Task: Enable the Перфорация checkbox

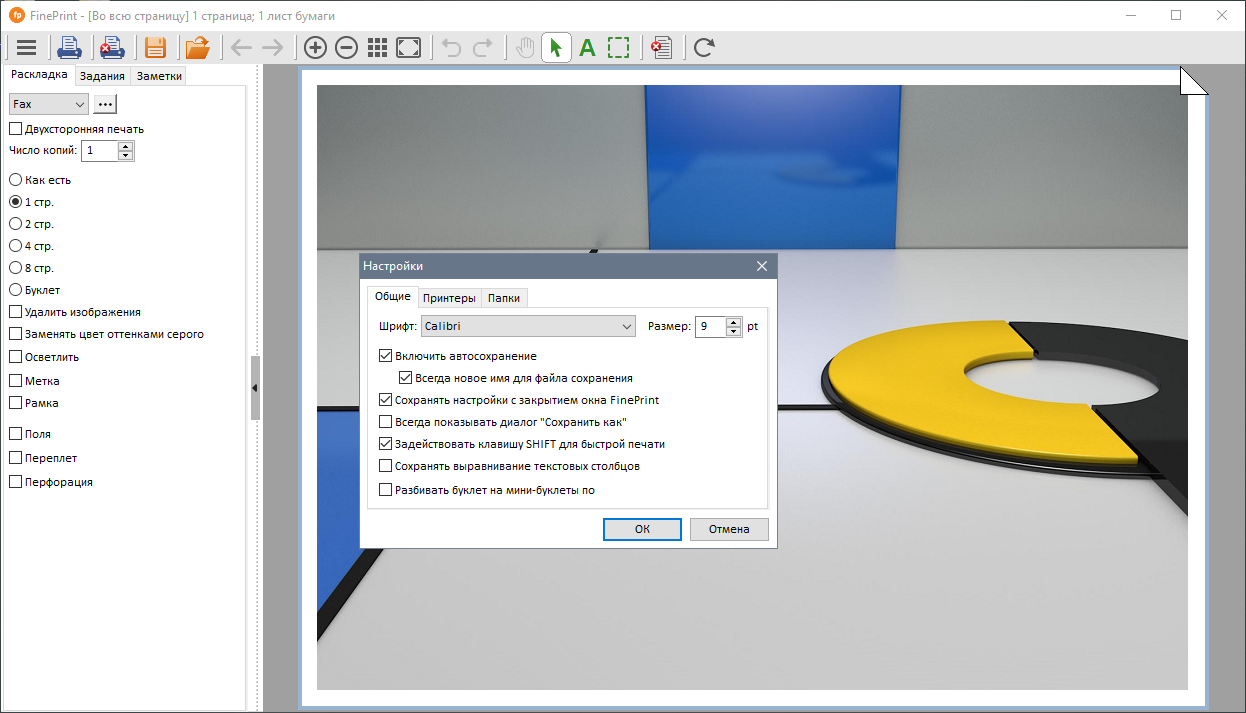Action: (15, 482)
